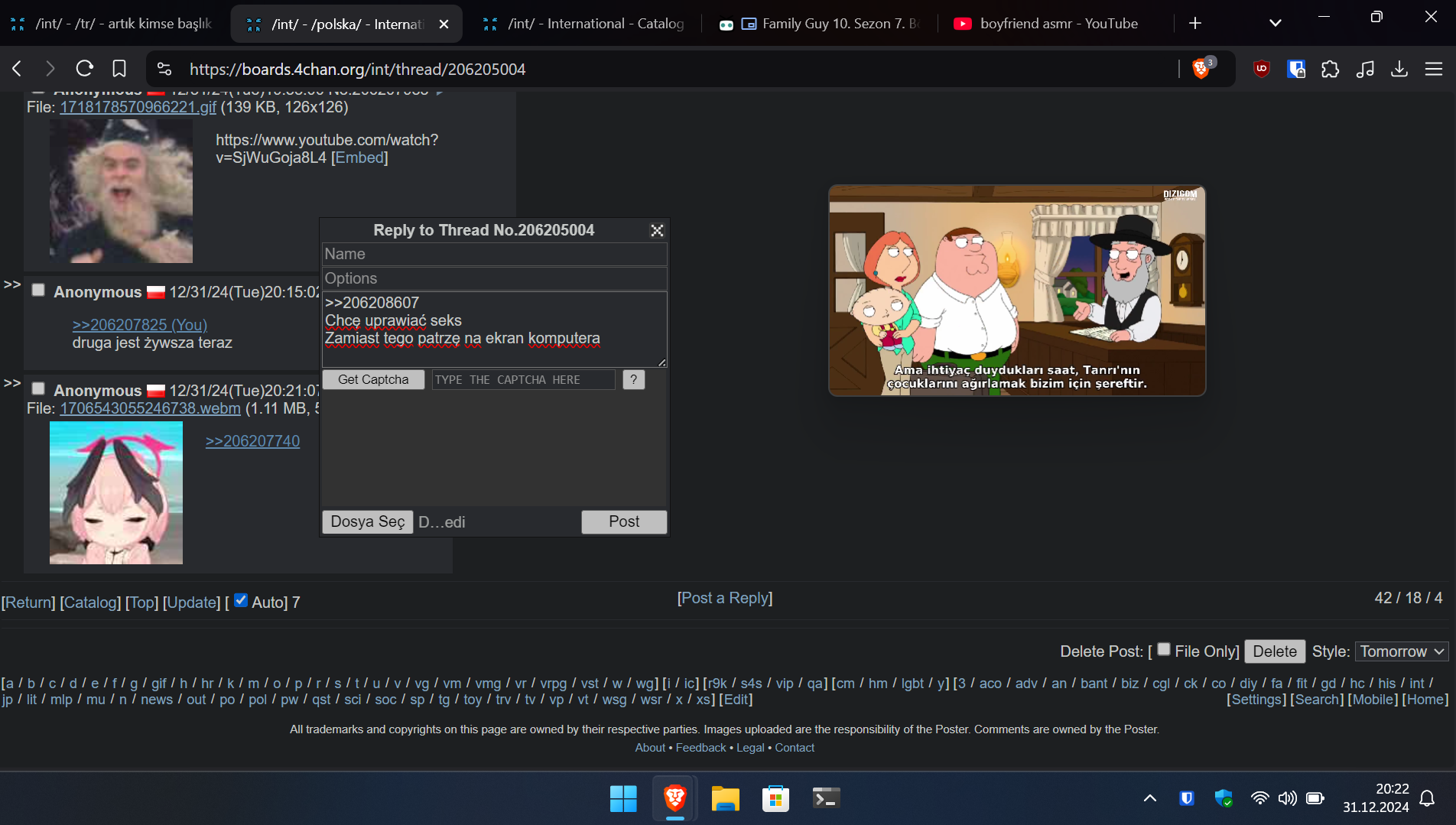Open File Explorer from the taskbar
The image size is (1456, 825).
pyautogui.click(x=725, y=798)
